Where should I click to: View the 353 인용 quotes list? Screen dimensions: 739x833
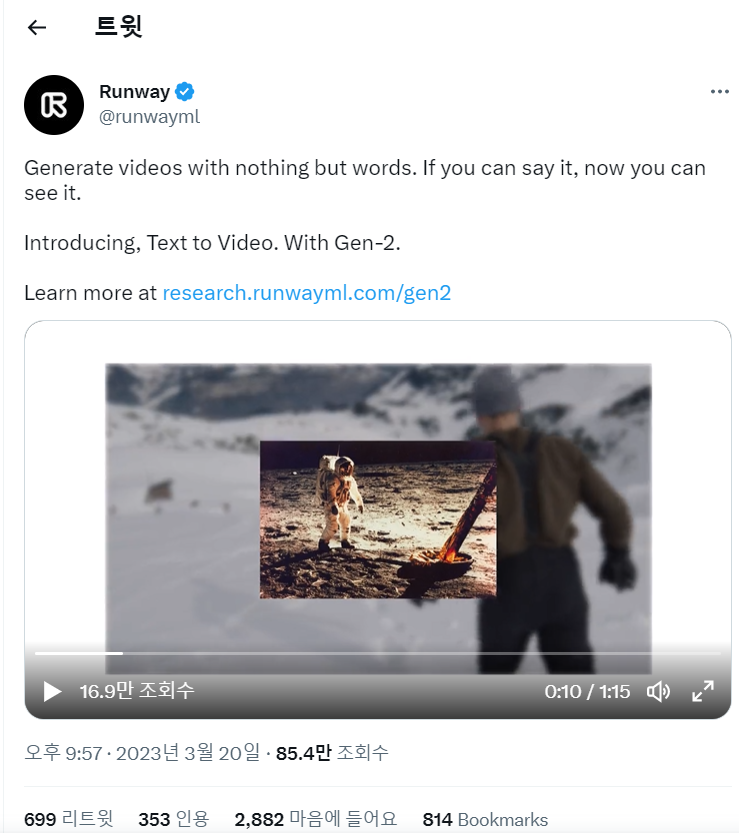174,819
